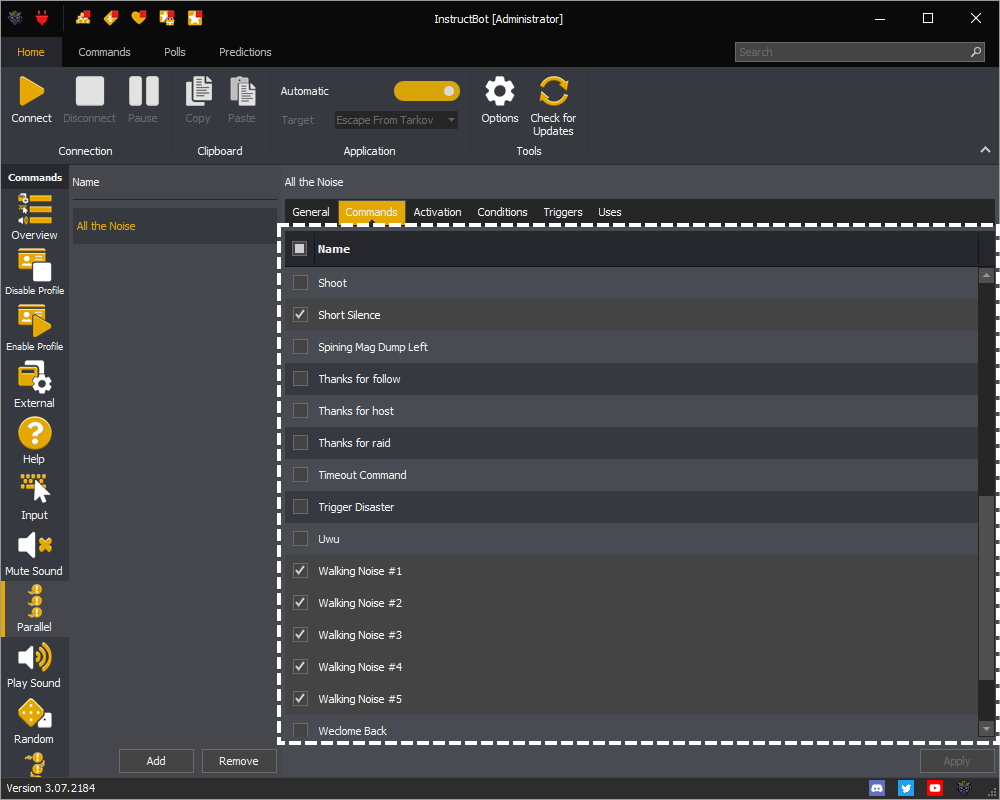Switch to the General tab
1000x800 pixels.
coord(311,212)
